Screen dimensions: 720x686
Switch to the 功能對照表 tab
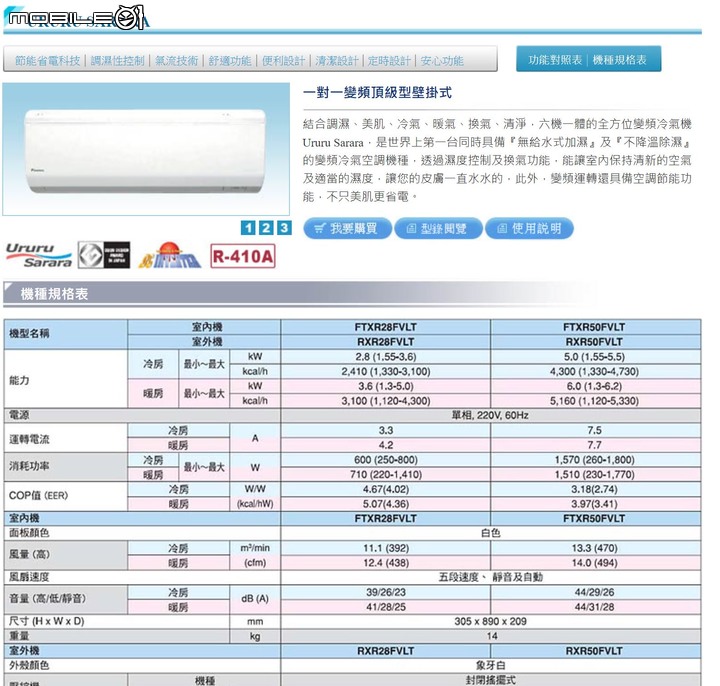click(x=555, y=60)
